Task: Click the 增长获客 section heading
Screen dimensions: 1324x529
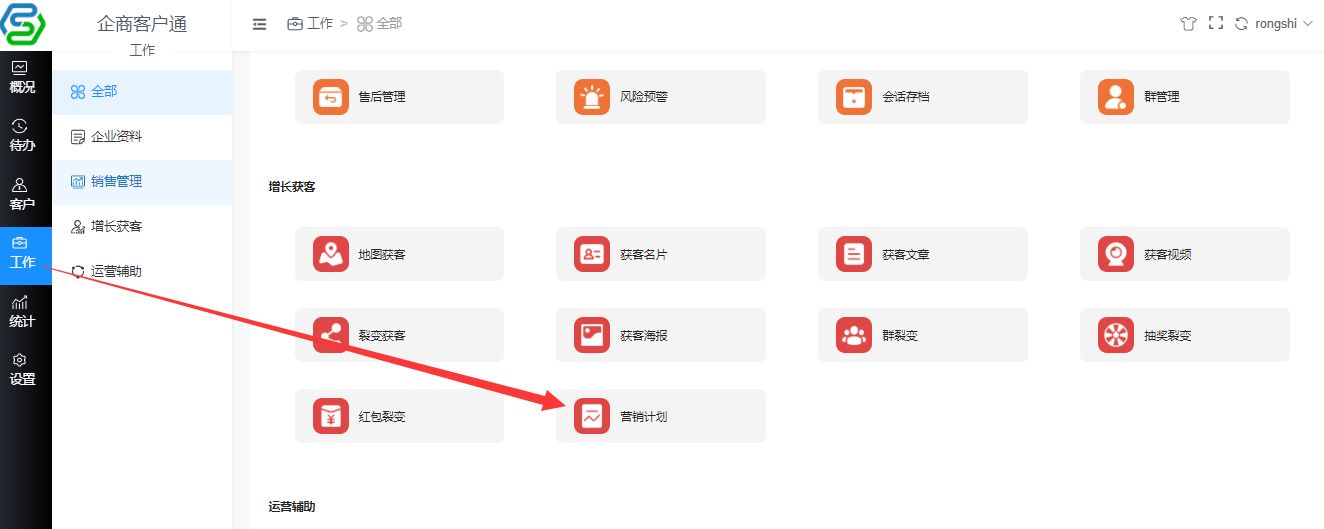Action: [x=292, y=187]
